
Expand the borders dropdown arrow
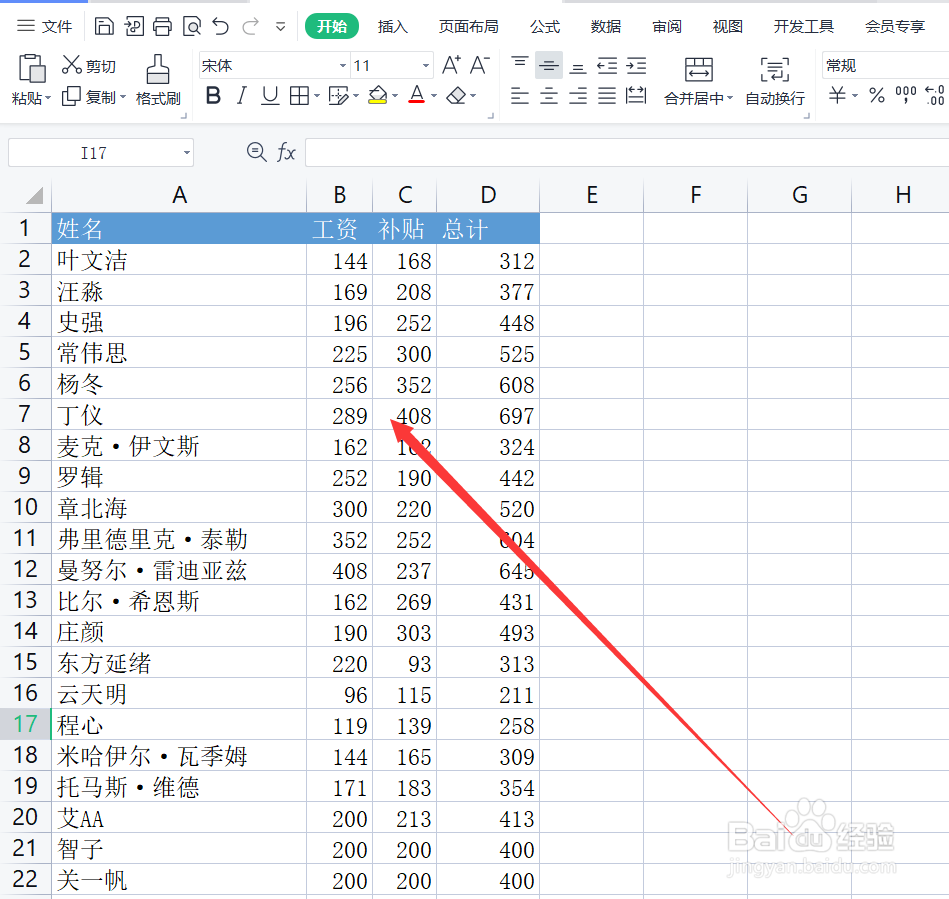[317, 96]
